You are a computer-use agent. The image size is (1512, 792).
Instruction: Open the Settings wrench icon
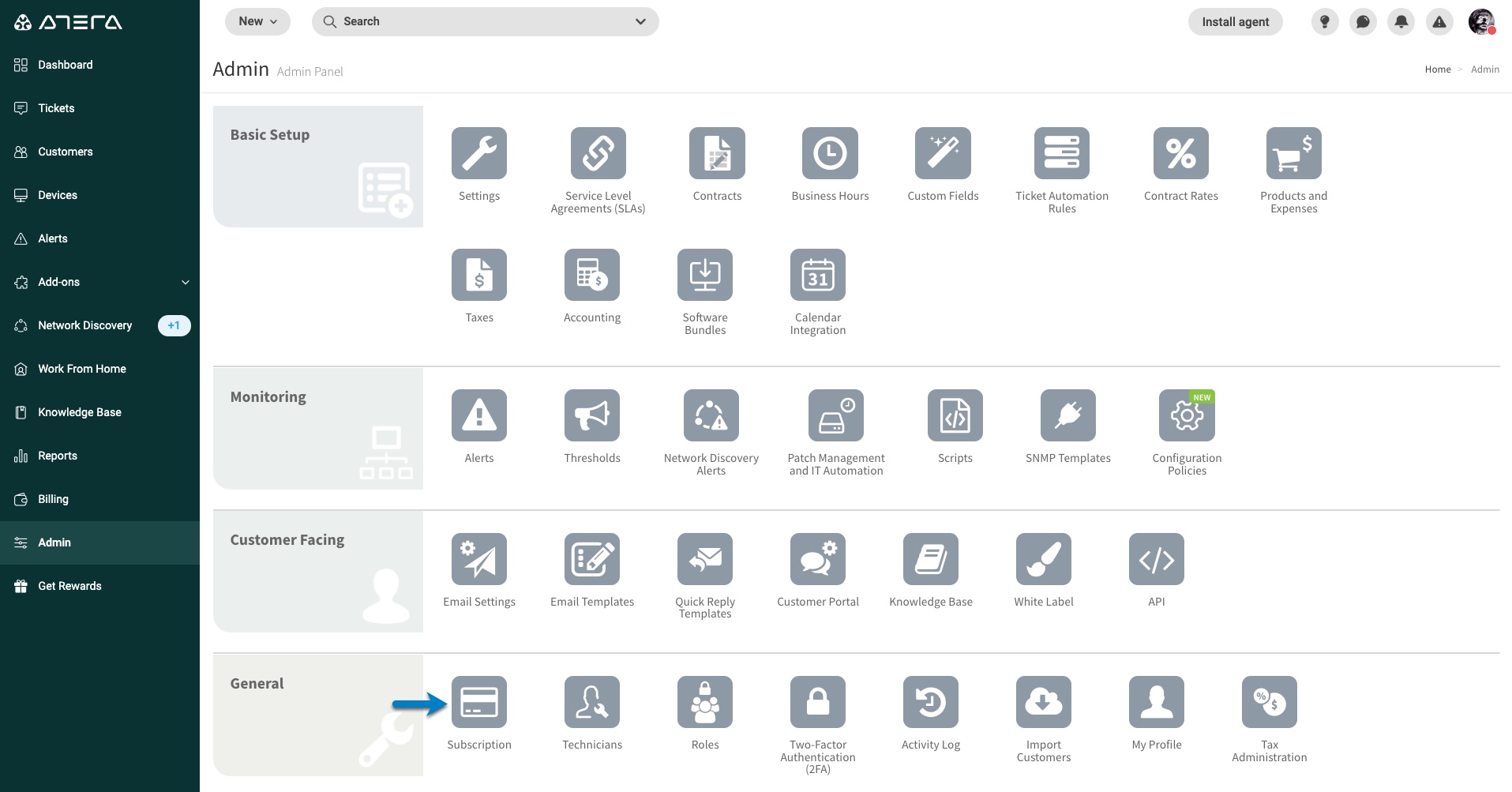coord(479,153)
